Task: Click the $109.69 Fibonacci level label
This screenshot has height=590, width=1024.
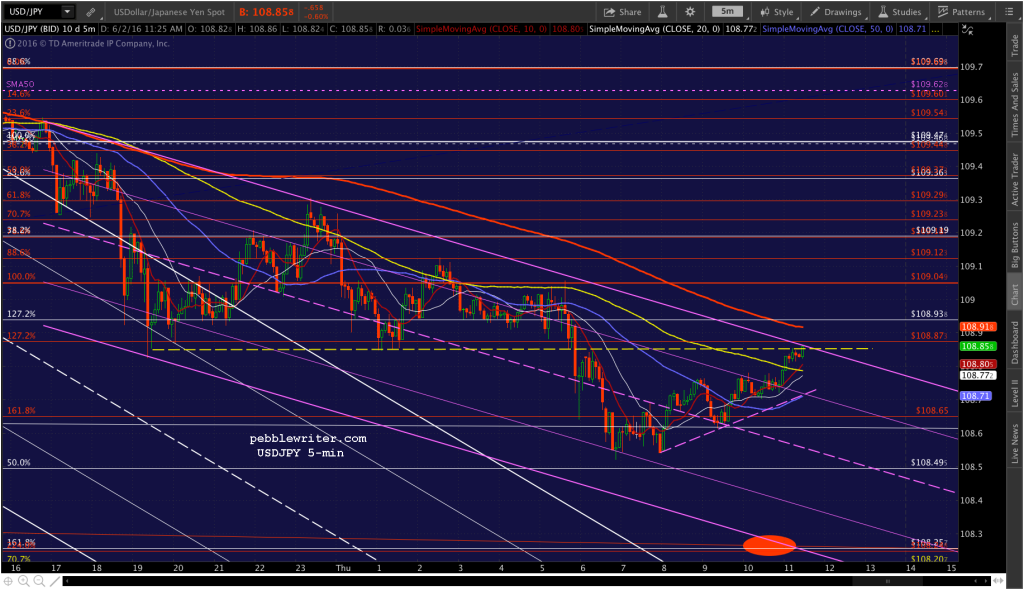Action: [929, 61]
